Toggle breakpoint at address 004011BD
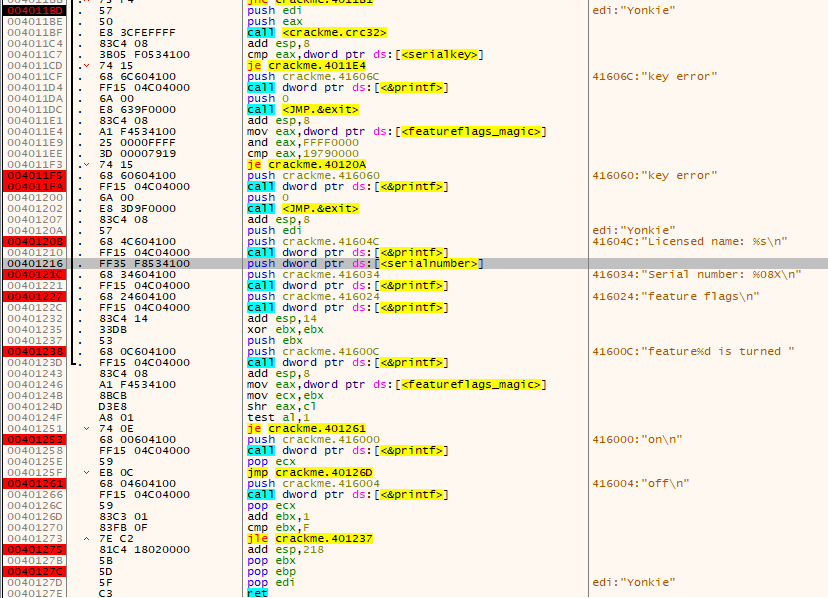Screen dimensions: 828x598 pos(36,10)
